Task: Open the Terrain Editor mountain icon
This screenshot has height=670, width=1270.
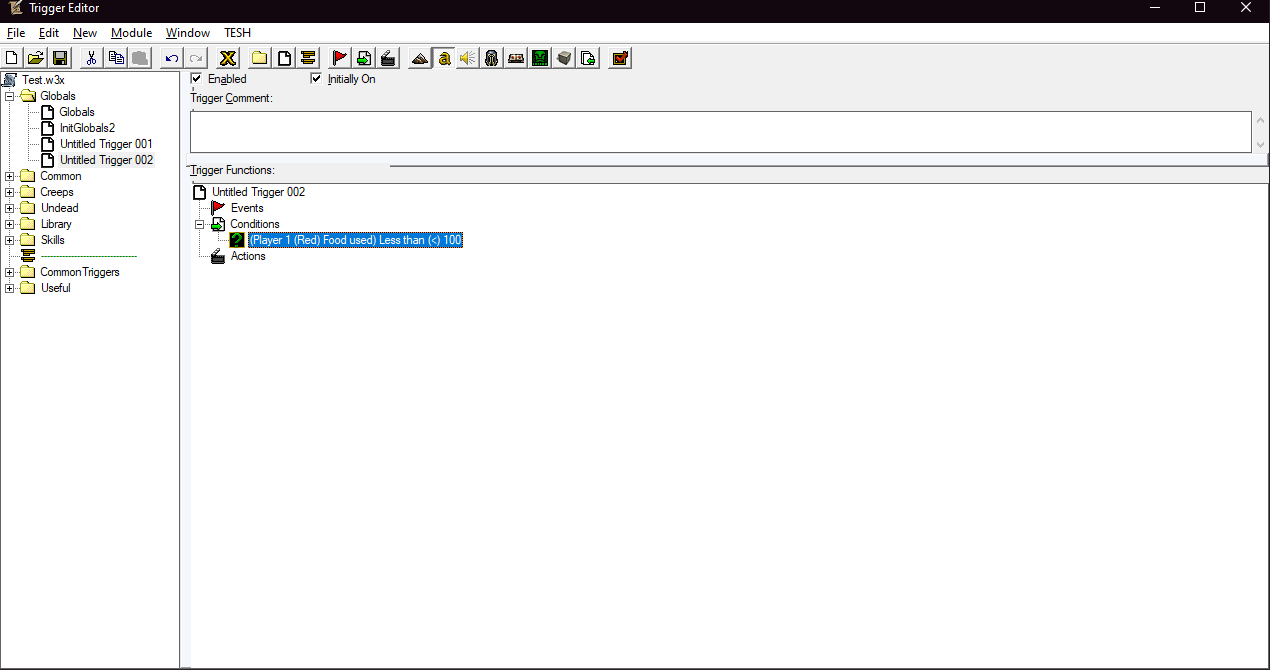Action: [420, 58]
